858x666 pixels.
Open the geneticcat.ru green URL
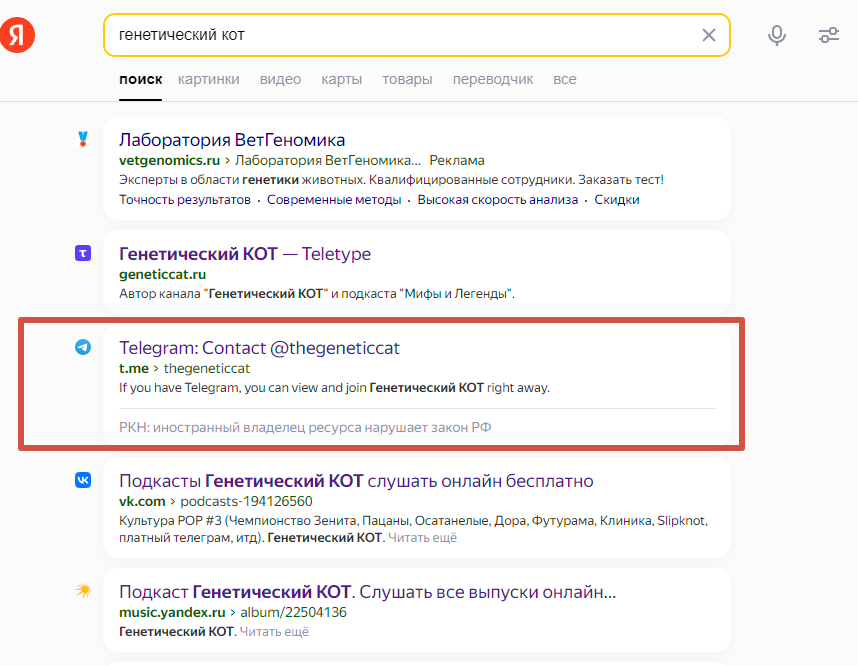[x=162, y=274]
